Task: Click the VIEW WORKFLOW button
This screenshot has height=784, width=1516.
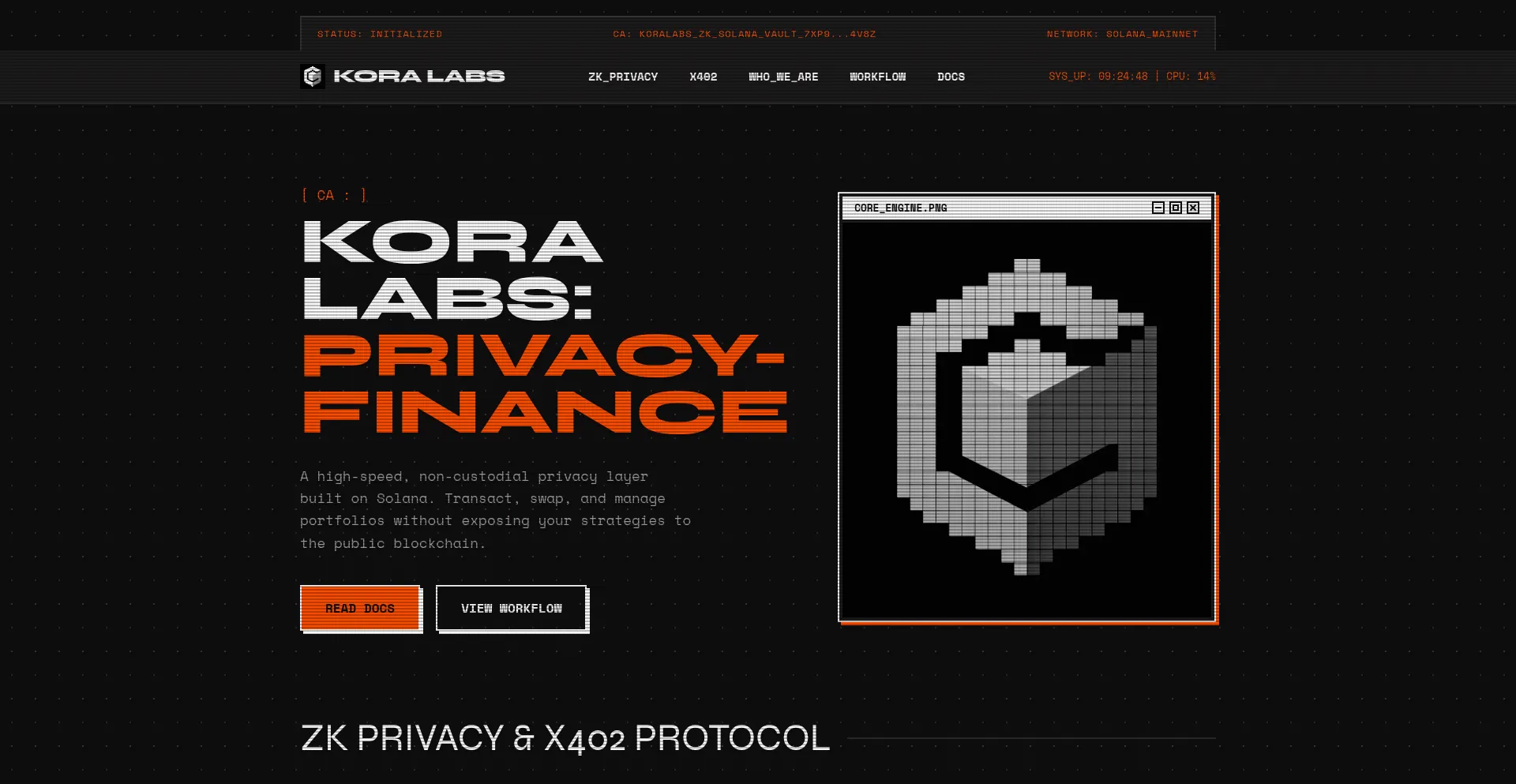Action: [512, 608]
